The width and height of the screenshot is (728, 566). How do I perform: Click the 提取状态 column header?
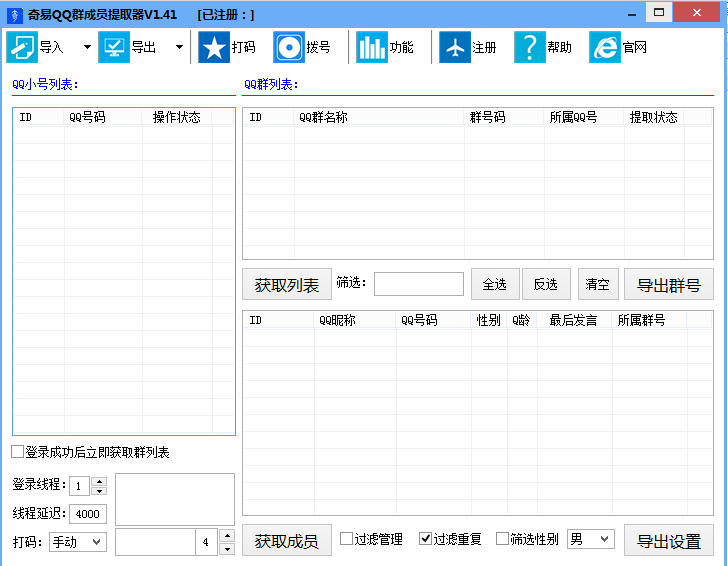[654, 117]
